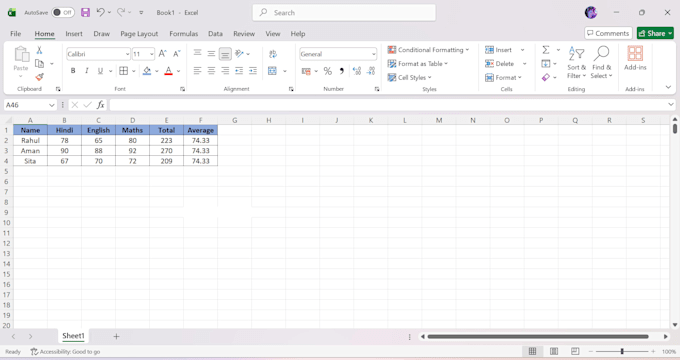
Task: Click the Search box
Action: coord(344,13)
